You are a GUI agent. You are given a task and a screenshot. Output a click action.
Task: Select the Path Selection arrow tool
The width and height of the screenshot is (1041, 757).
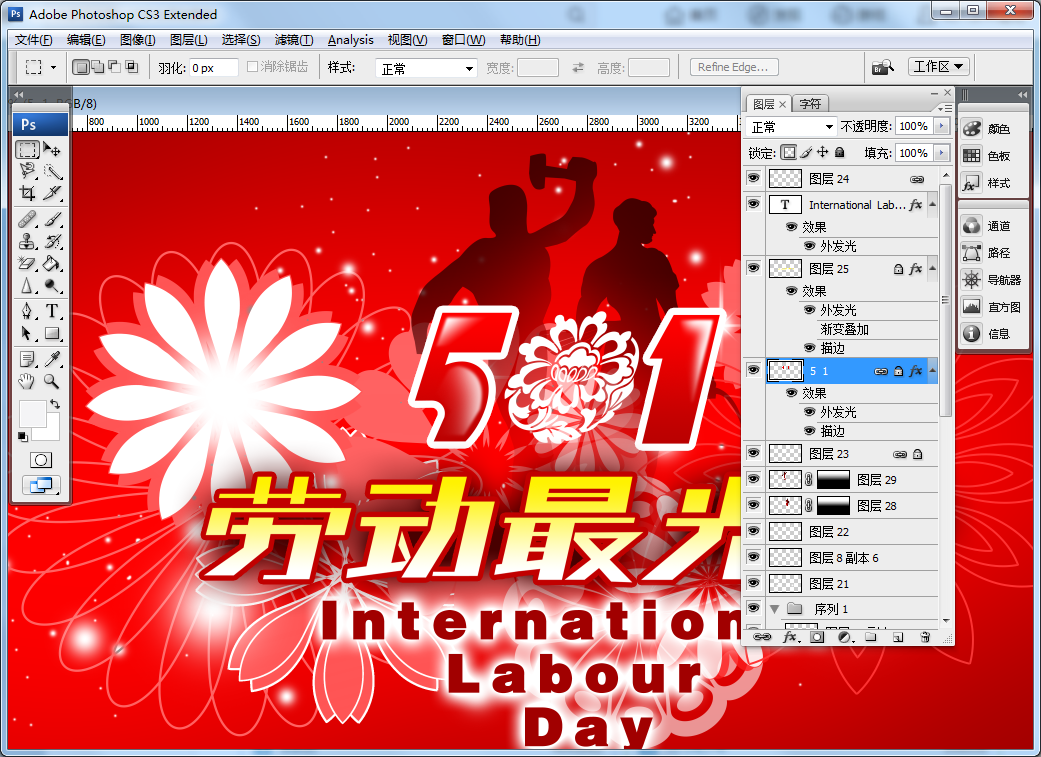tap(27, 333)
